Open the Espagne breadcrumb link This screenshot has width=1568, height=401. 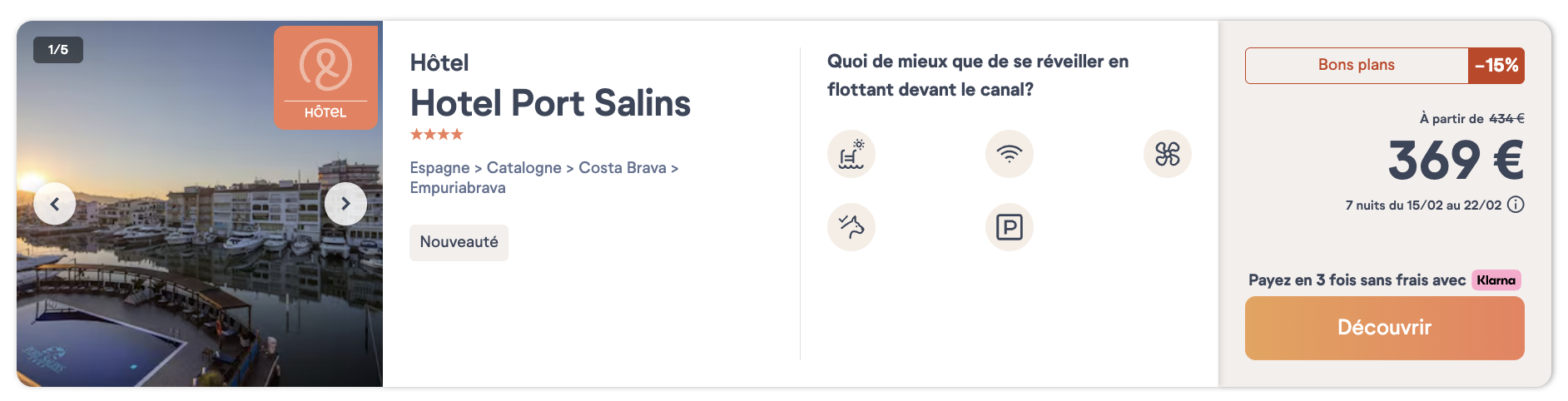(439, 168)
